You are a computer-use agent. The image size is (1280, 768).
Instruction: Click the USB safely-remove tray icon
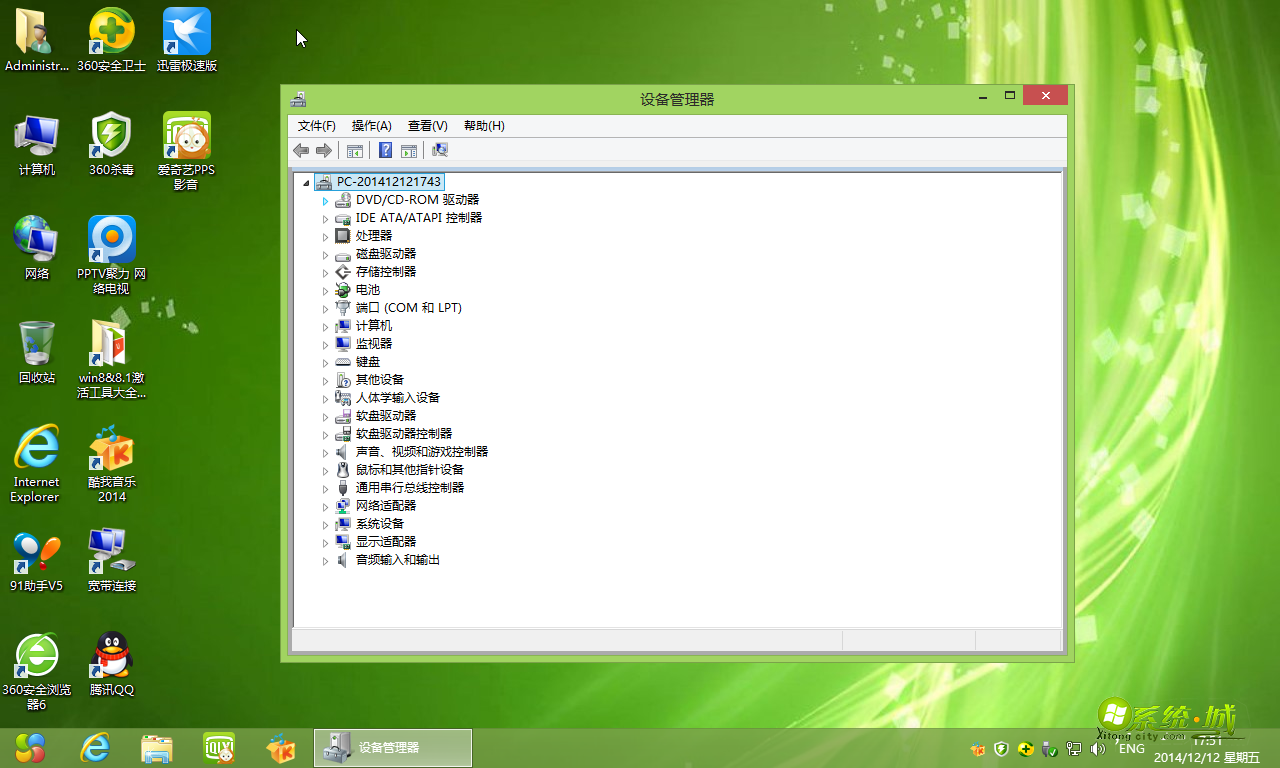point(1048,748)
